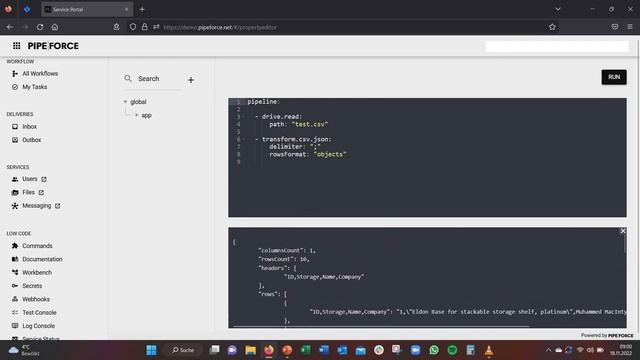Screen dimensions: 640x360
Task: Click in the pipeline code editor
Action: tap(427, 157)
